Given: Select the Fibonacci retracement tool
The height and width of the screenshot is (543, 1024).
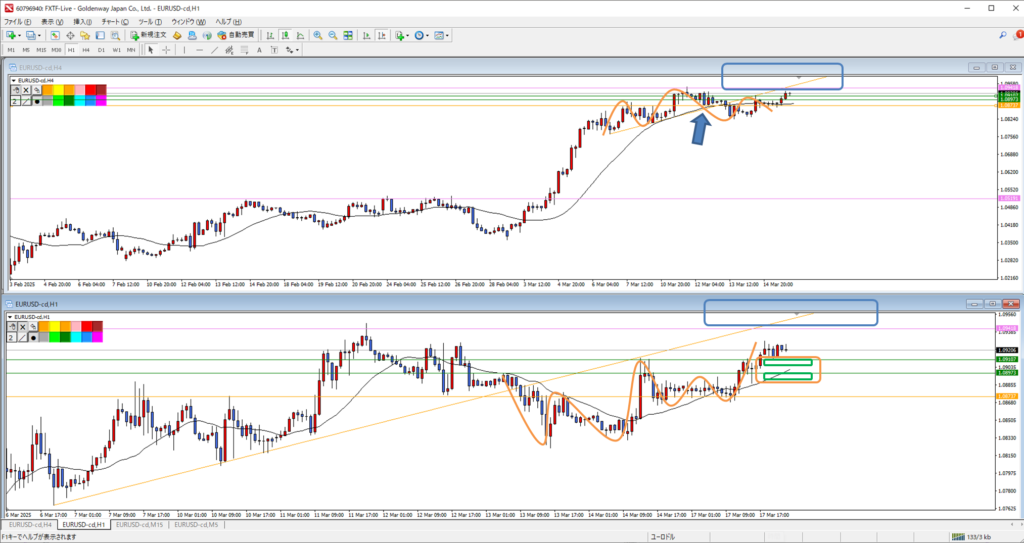Looking at the screenshot, I should point(244,50).
